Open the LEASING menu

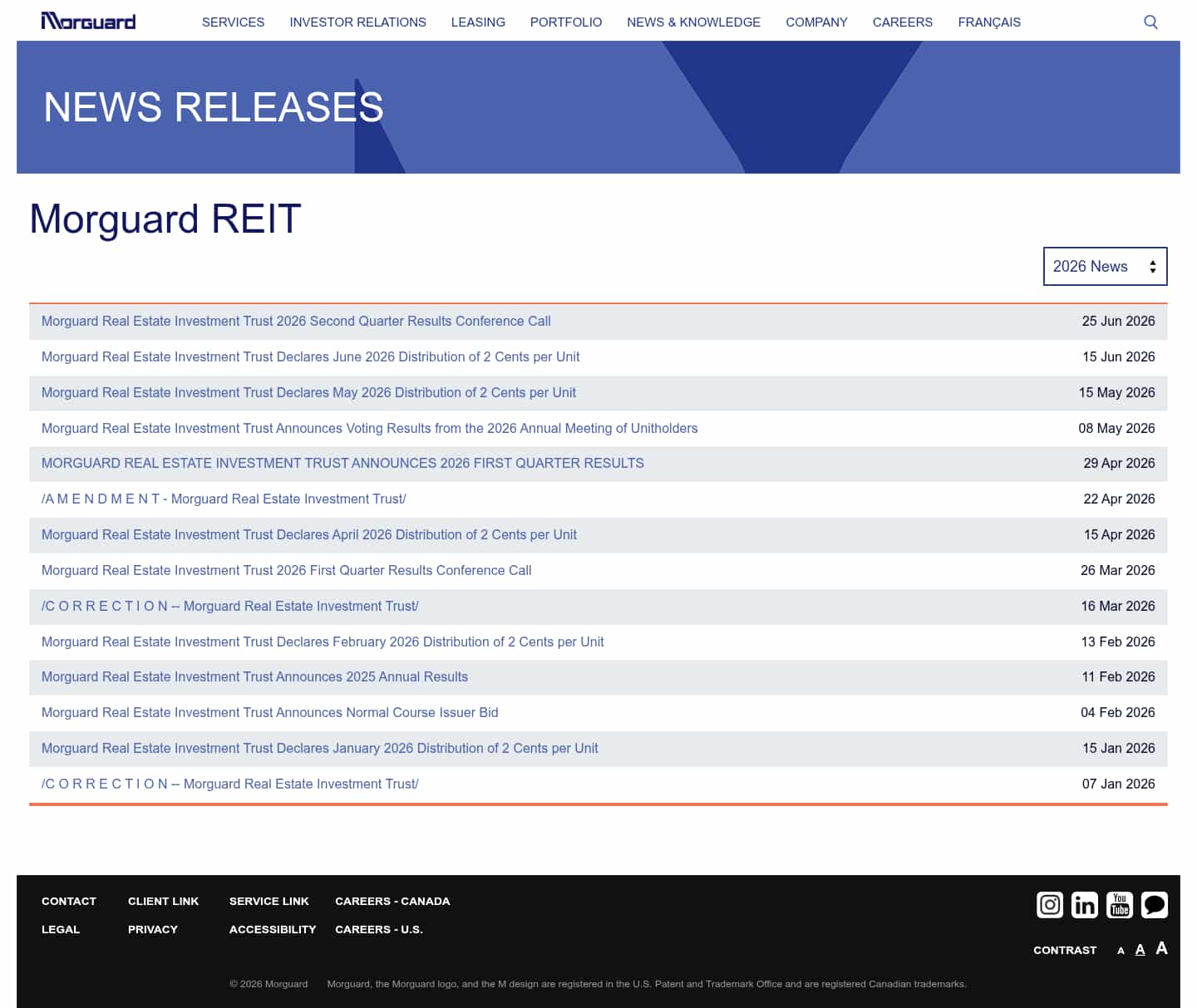[478, 22]
